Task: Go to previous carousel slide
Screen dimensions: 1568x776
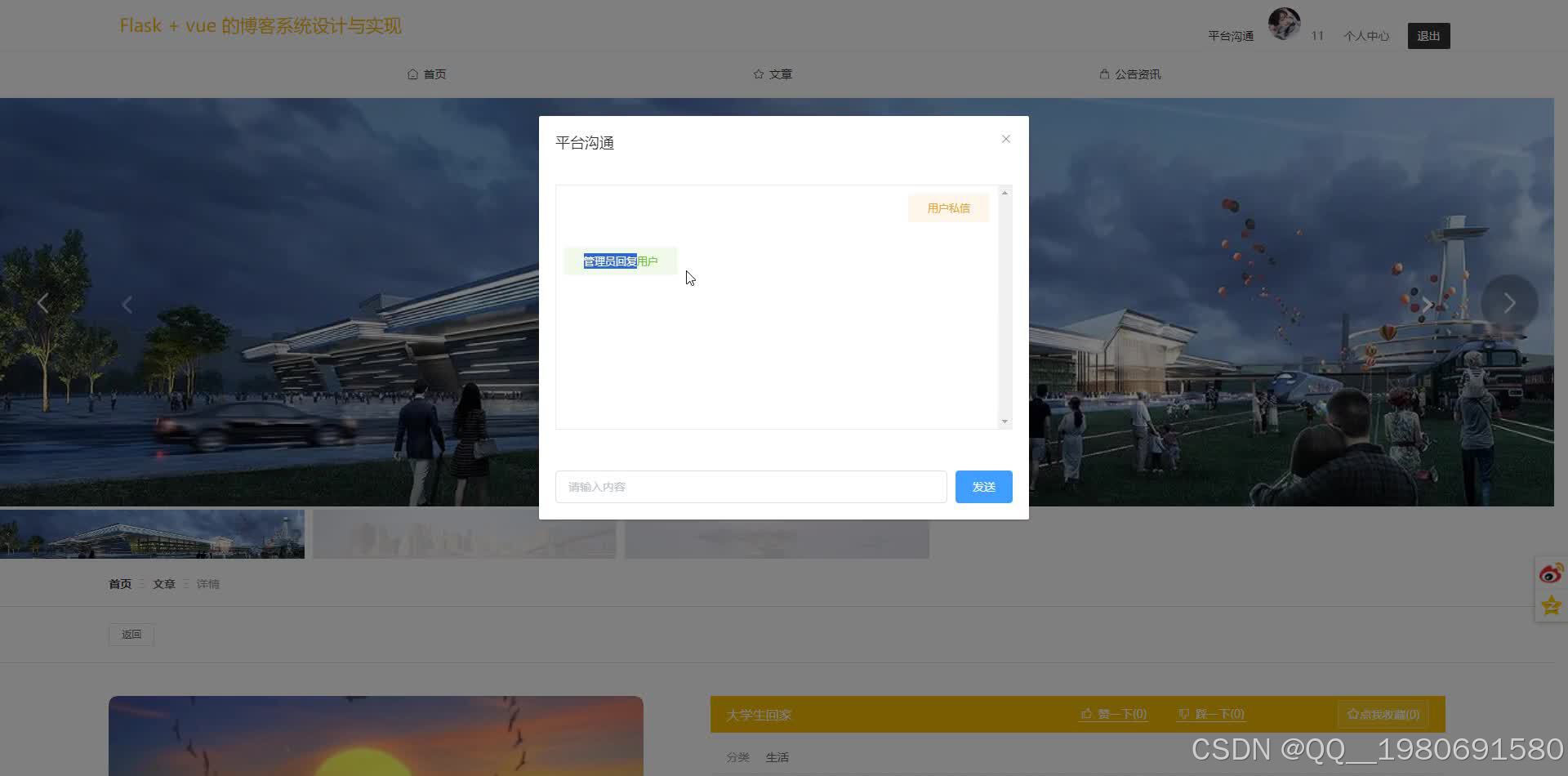Action: (x=43, y=303)
